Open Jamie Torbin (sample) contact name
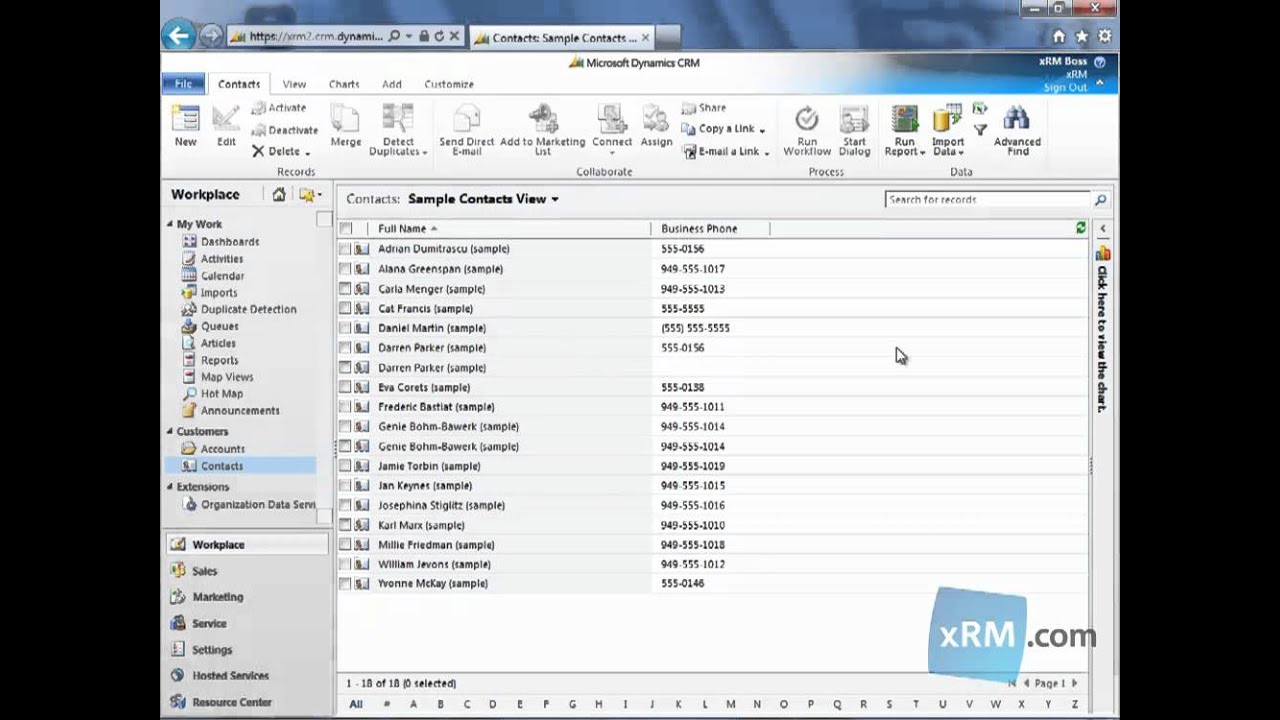 coord(429,466)
